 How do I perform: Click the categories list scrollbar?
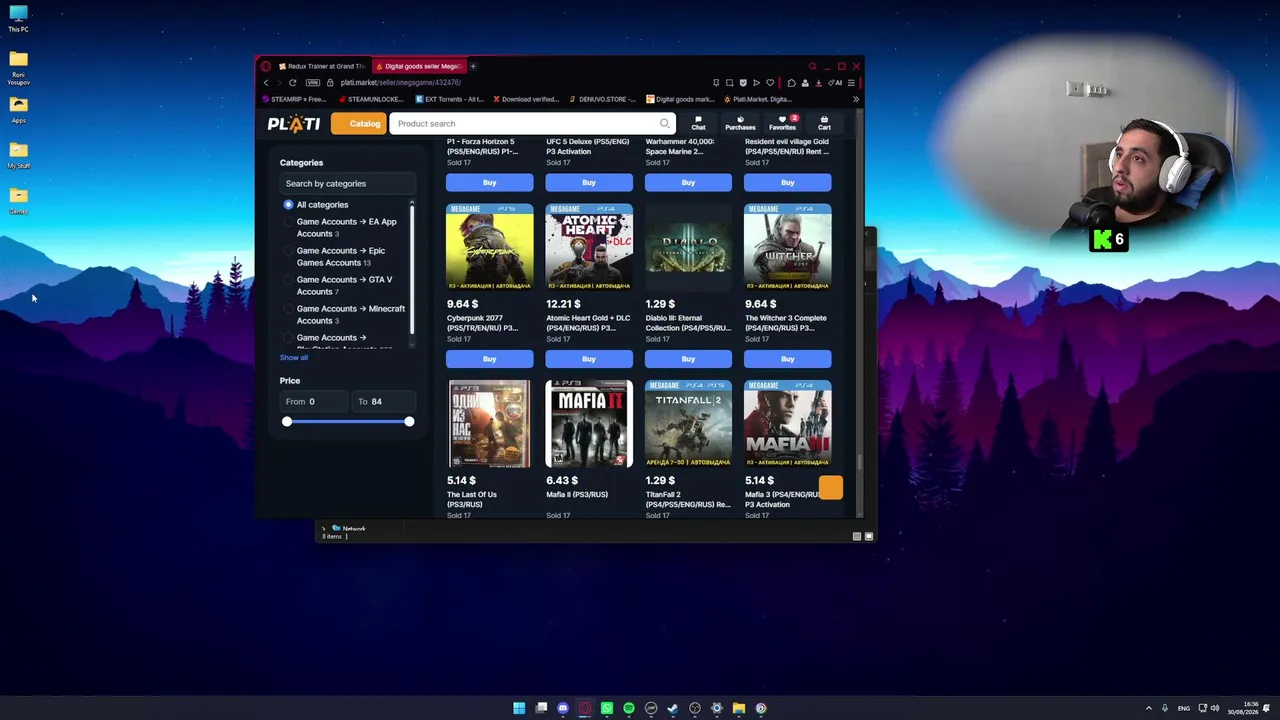[x=412, y=270]
